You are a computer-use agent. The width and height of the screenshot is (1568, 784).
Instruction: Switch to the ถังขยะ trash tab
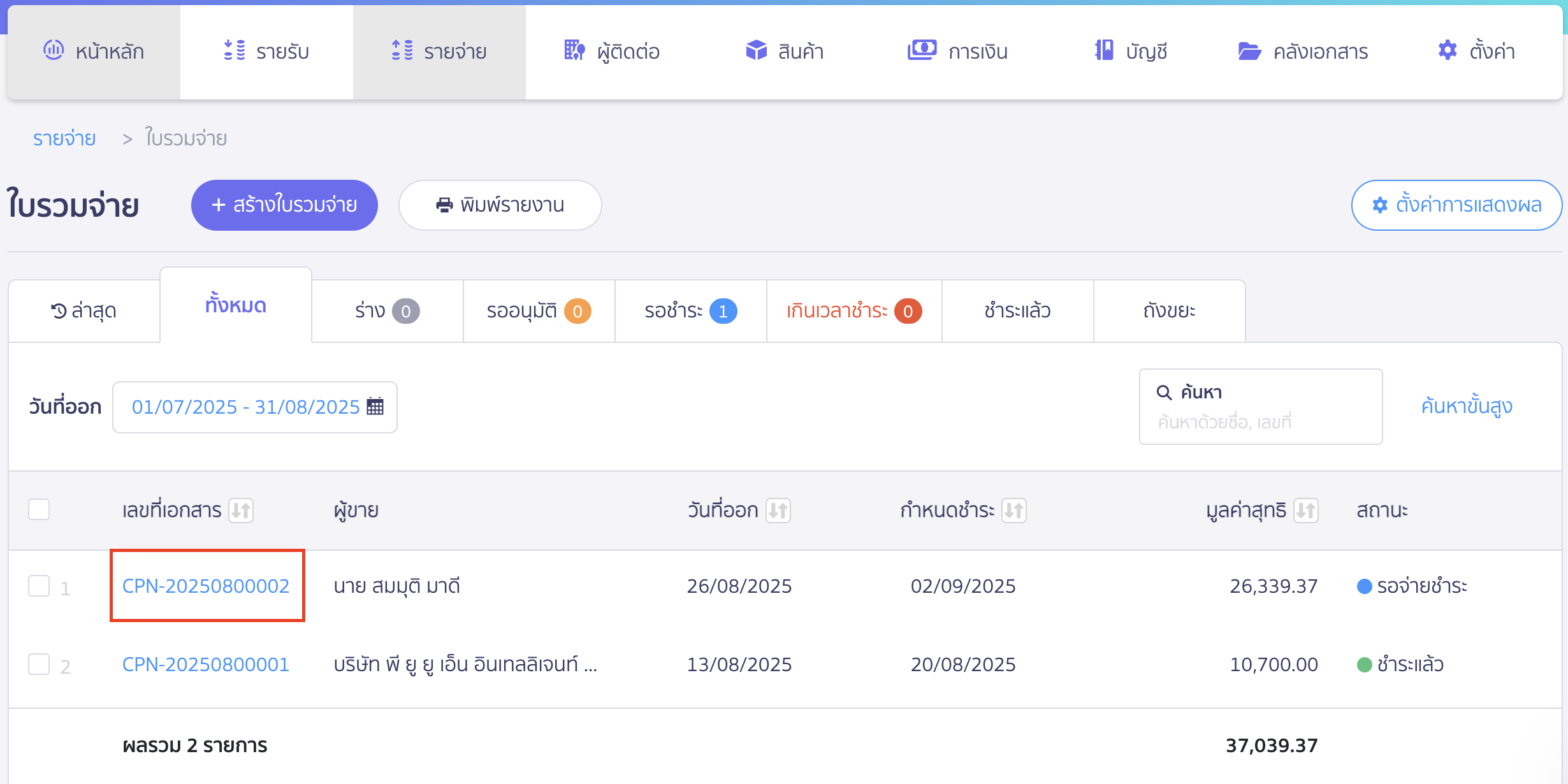[x=1170, y=311]
